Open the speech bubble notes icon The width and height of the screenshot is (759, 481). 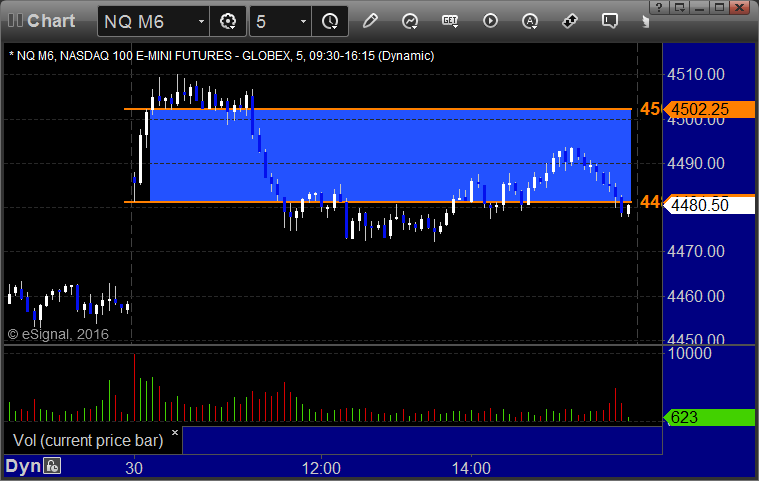click(609, 21)
